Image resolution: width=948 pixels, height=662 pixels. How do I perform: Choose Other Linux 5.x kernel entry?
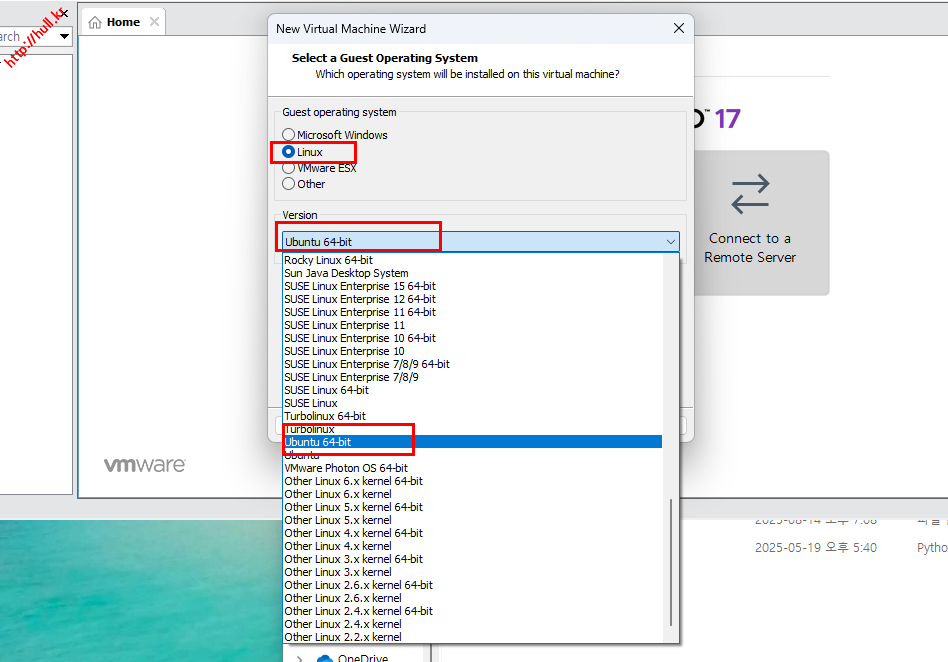tap(473, 520)
